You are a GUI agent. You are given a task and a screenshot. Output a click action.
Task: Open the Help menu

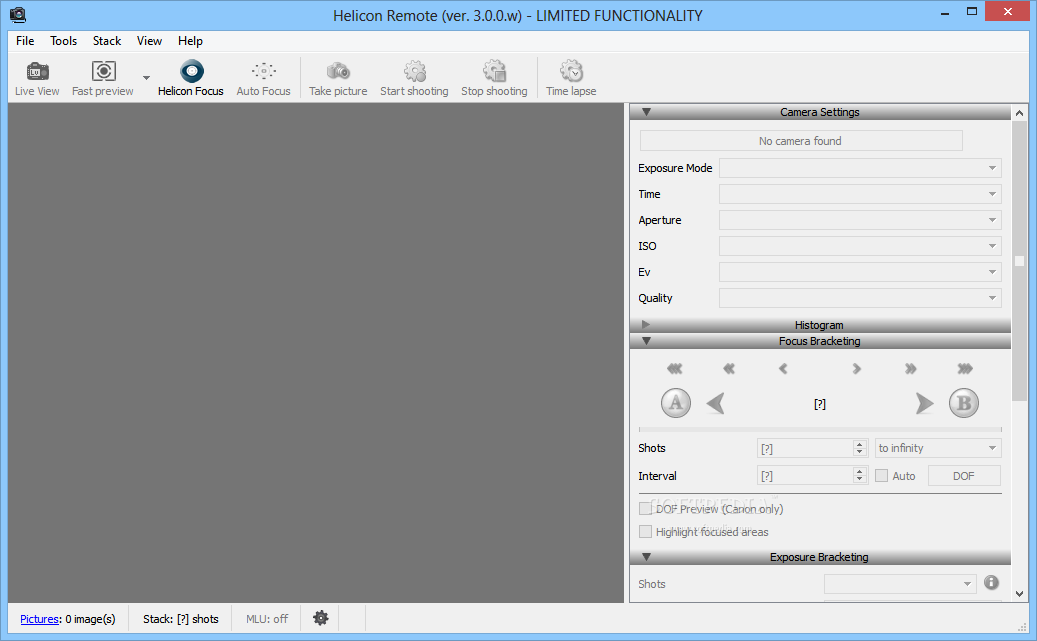190,41
